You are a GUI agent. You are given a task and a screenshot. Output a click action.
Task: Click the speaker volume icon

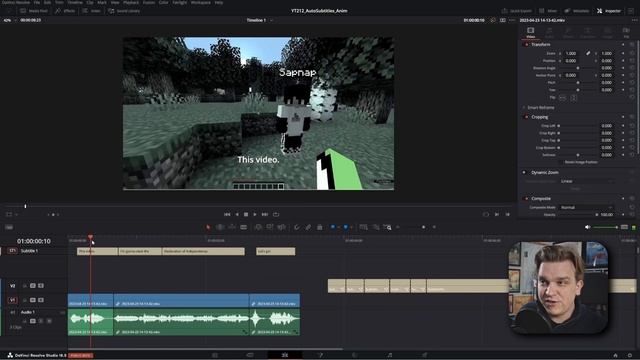(x=588, y=227)
